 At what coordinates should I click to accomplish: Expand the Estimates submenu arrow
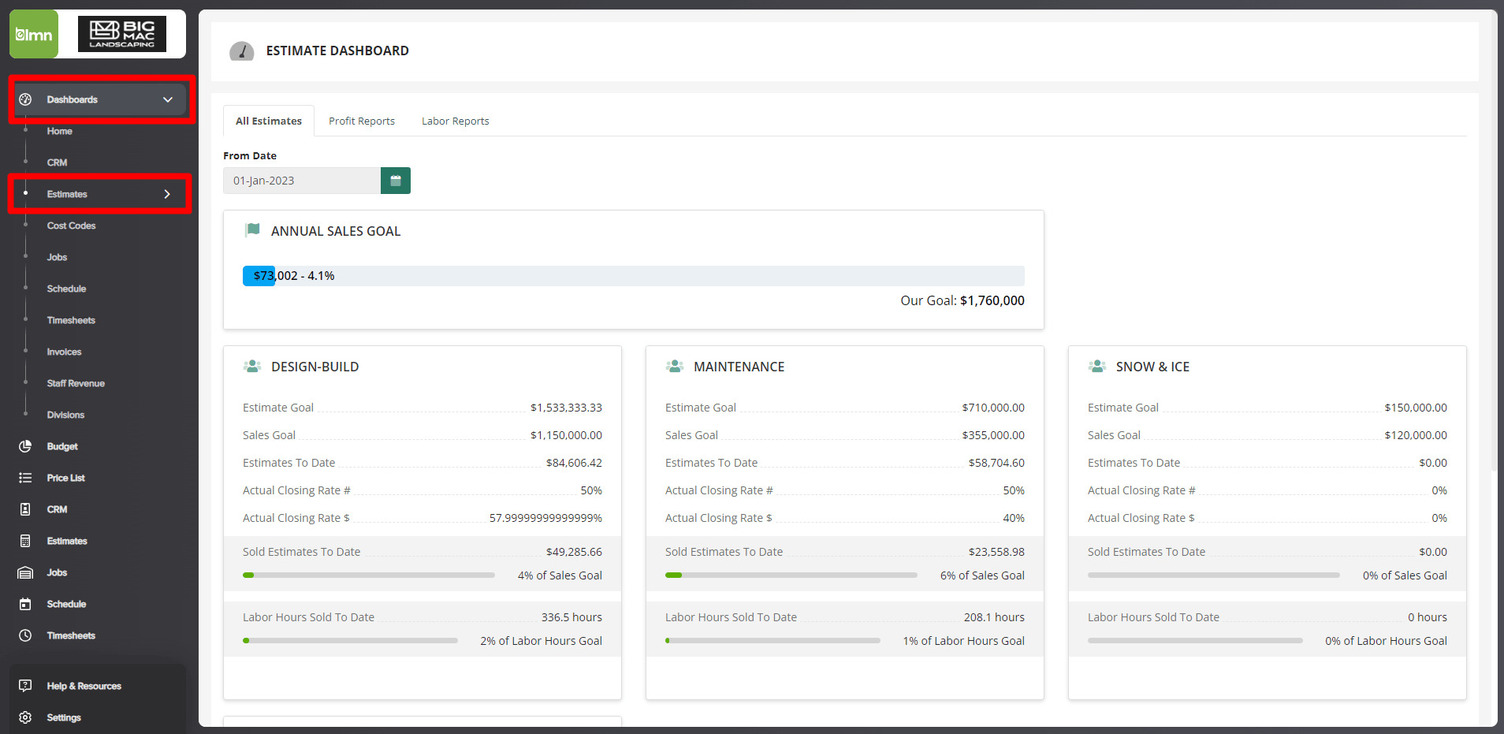[169, 194]
